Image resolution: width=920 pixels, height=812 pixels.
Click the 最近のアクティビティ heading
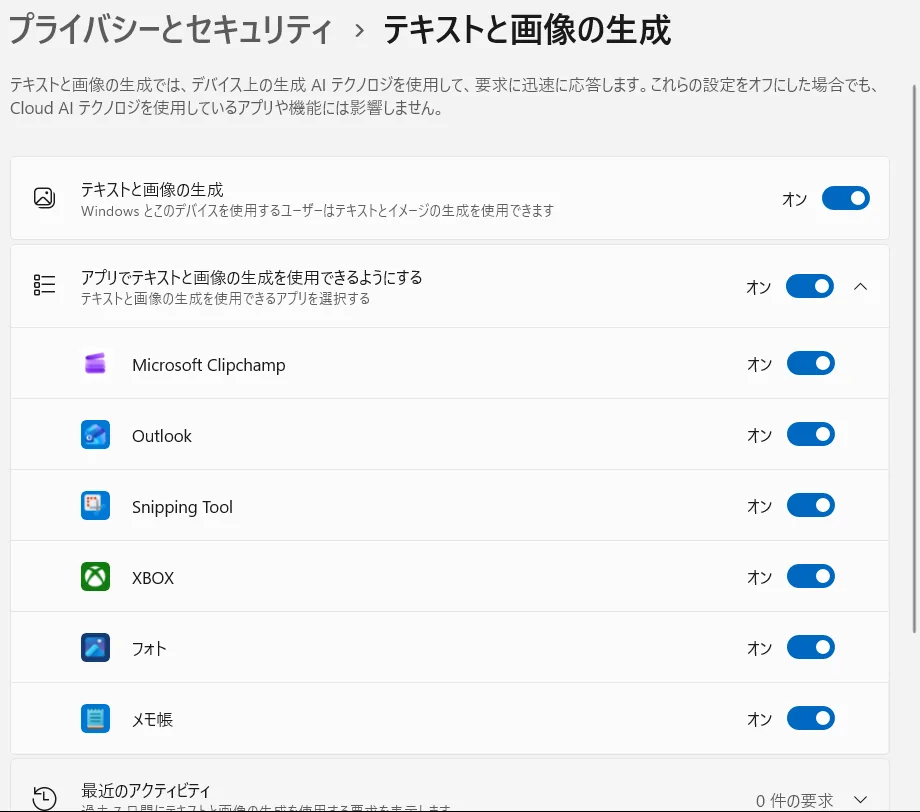point(146,791)
